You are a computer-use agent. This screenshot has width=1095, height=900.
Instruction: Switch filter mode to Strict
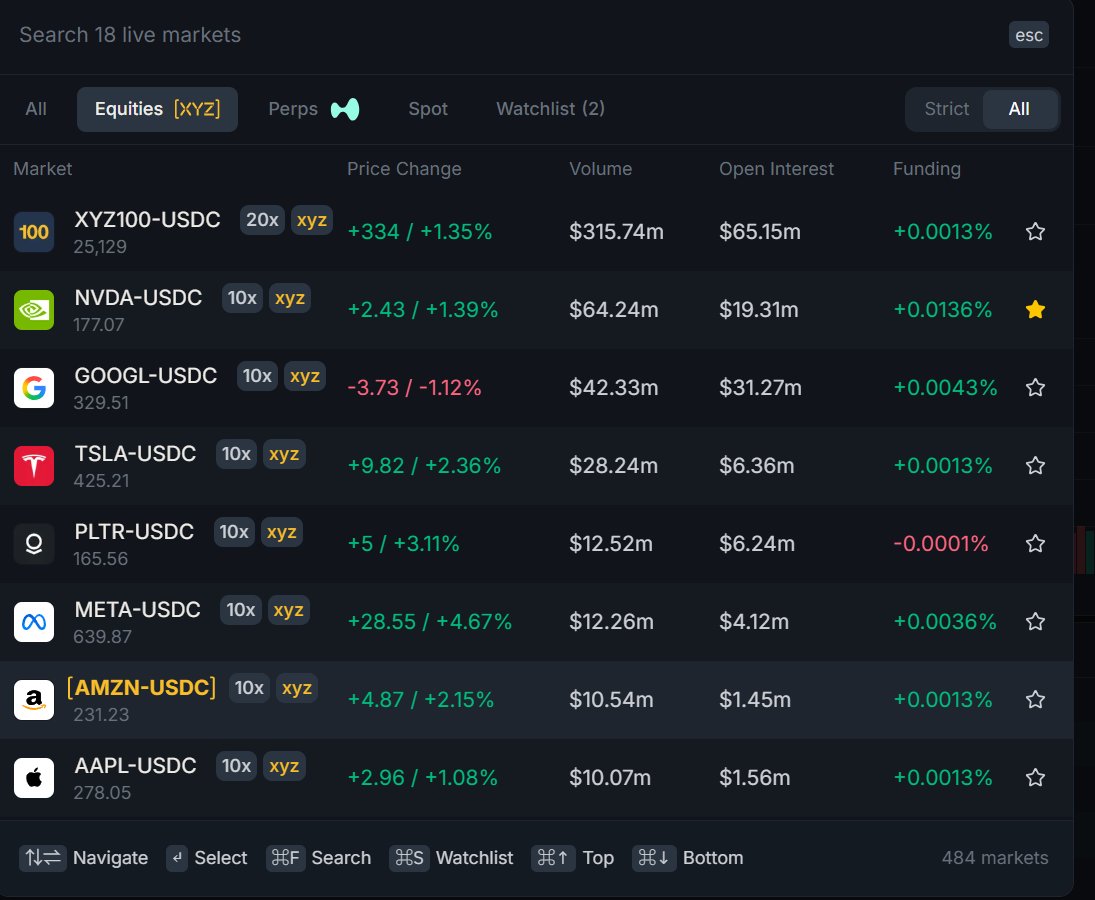[x=946, y=109]
